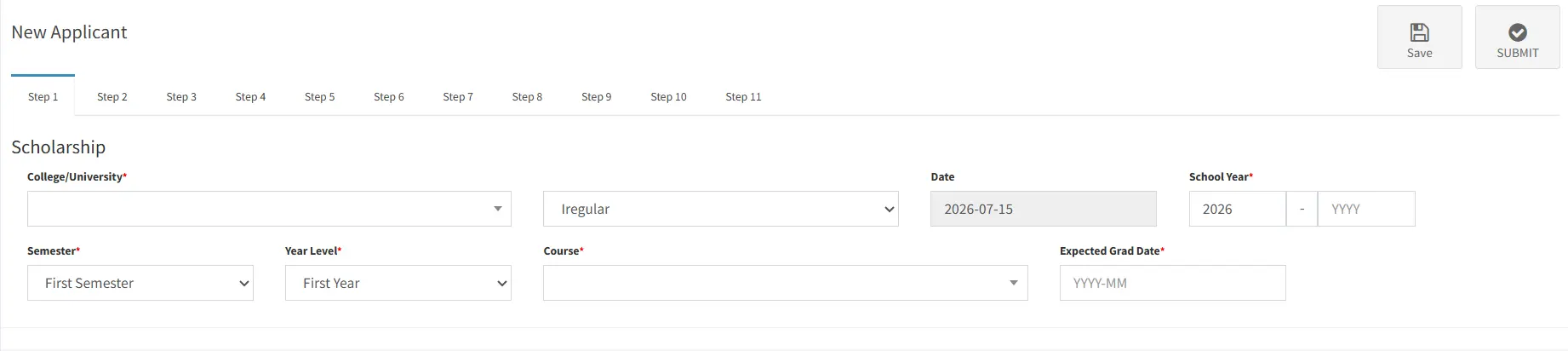The image size is (1568, 351).
Task: Select the Step 10 tab
Action: [668, 96]
